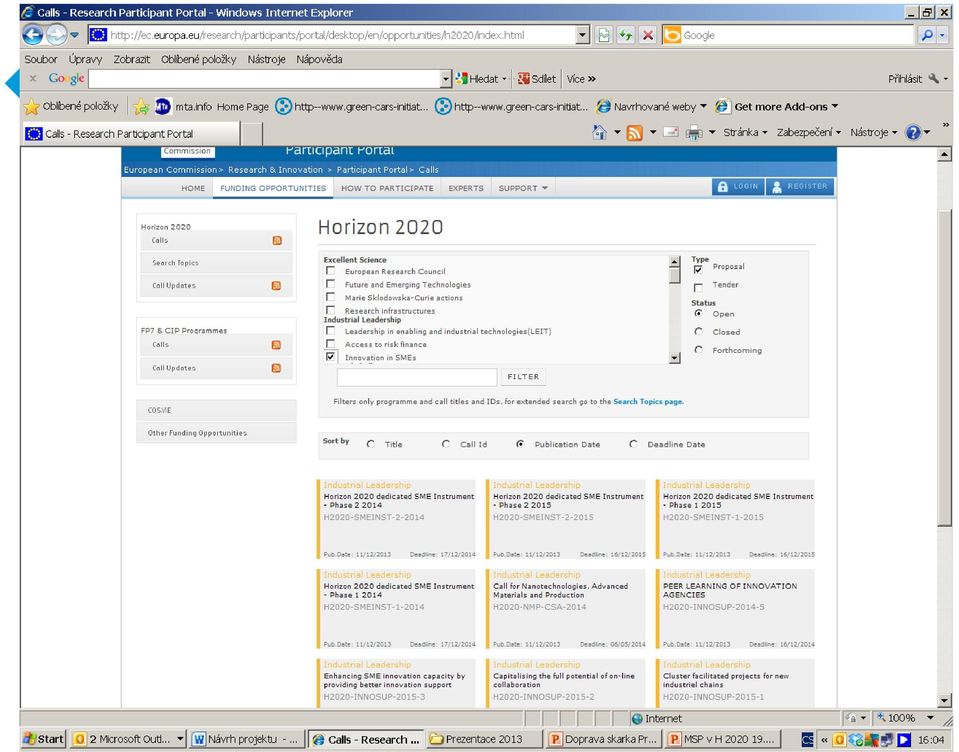Click the search magnifier icon
959x752 pixels.
[927, 35]
